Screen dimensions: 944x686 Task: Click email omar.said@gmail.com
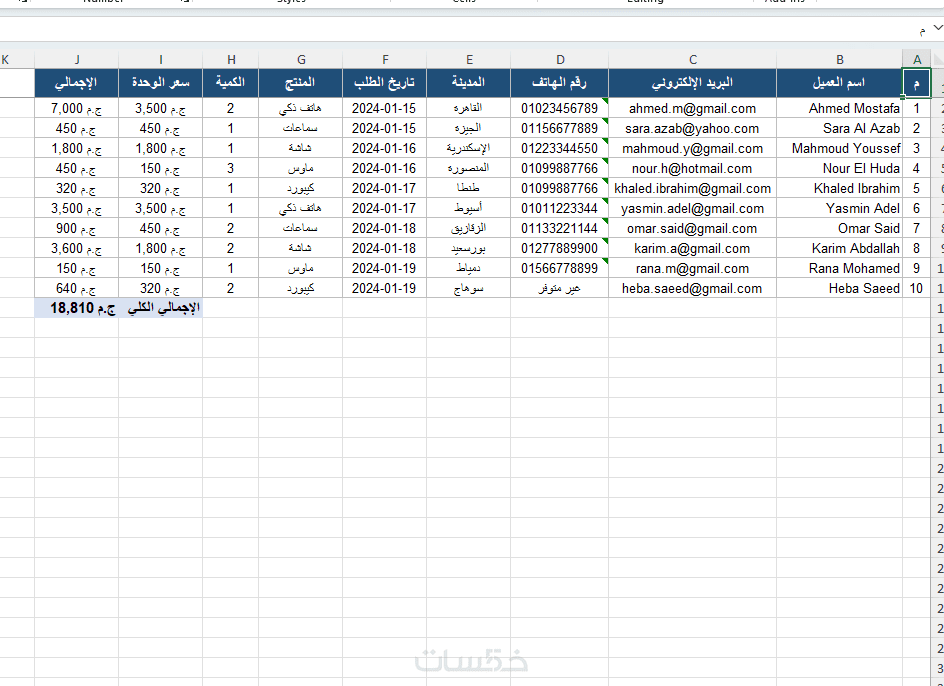coord(692,228)
